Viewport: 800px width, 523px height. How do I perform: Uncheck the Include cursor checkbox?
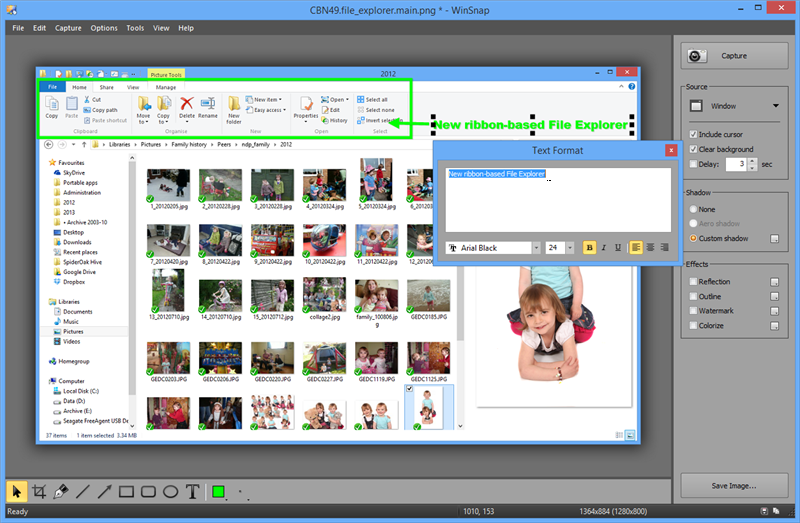694,134
